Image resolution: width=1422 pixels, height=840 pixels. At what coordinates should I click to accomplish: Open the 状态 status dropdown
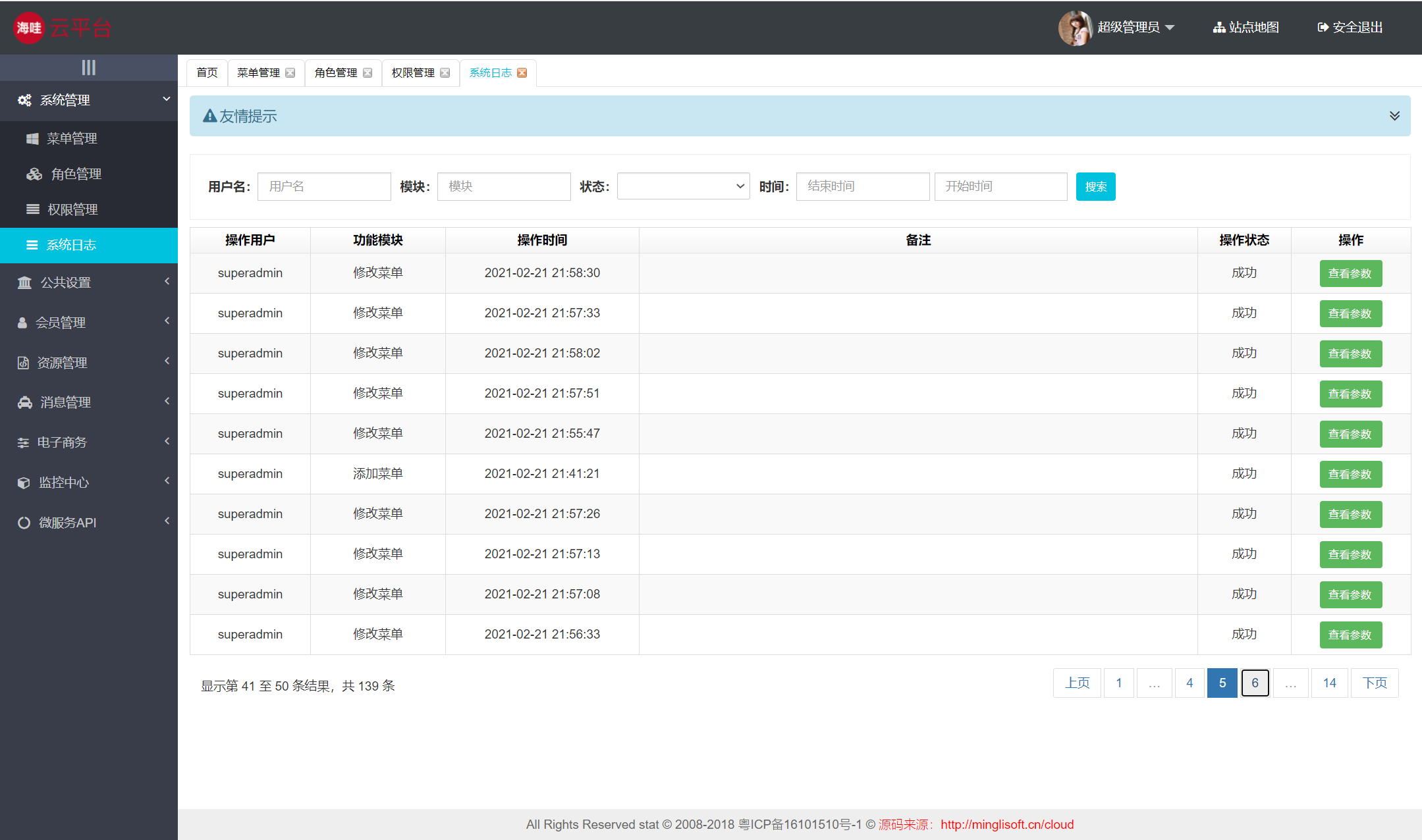(683, 186)
